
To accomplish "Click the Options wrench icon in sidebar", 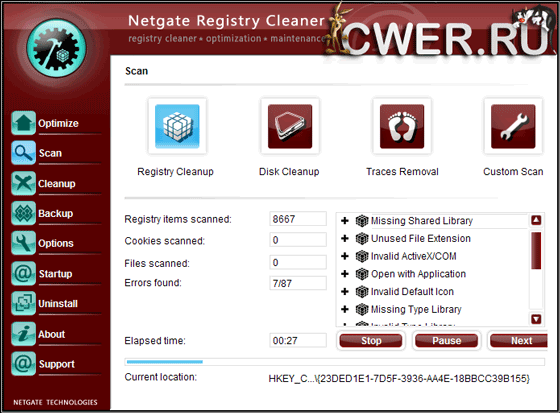I will [x=23, y=243].
